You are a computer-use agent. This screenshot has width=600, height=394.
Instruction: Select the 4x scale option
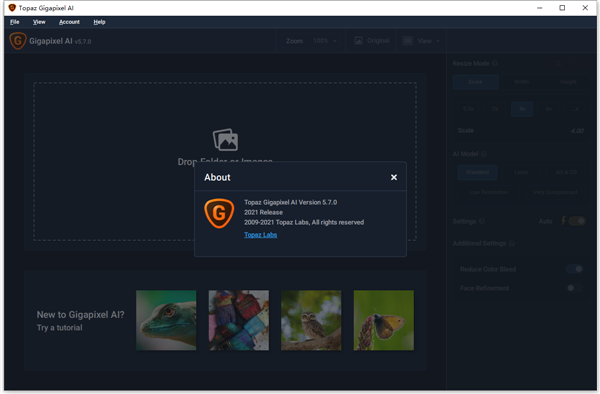[522, 109]
